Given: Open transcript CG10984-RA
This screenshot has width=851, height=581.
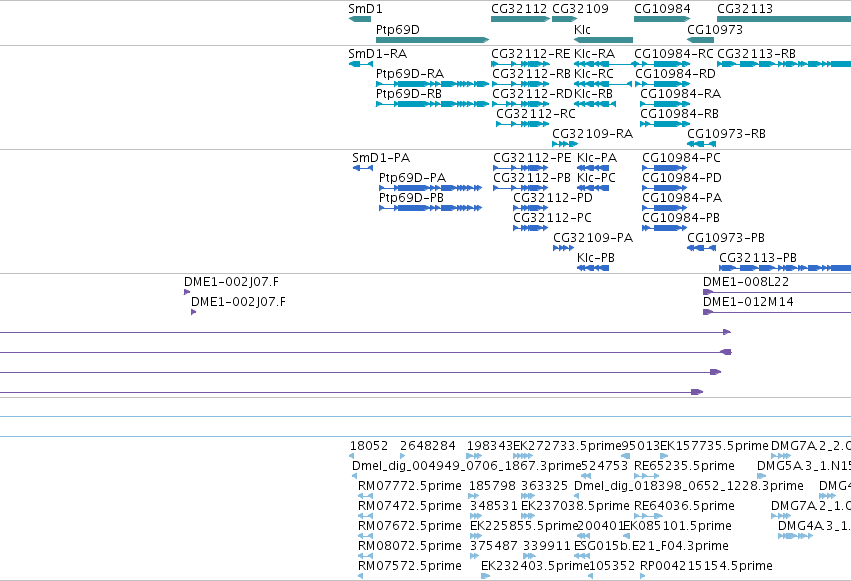Looking at the screenshot, I should (x=681, y=94).
